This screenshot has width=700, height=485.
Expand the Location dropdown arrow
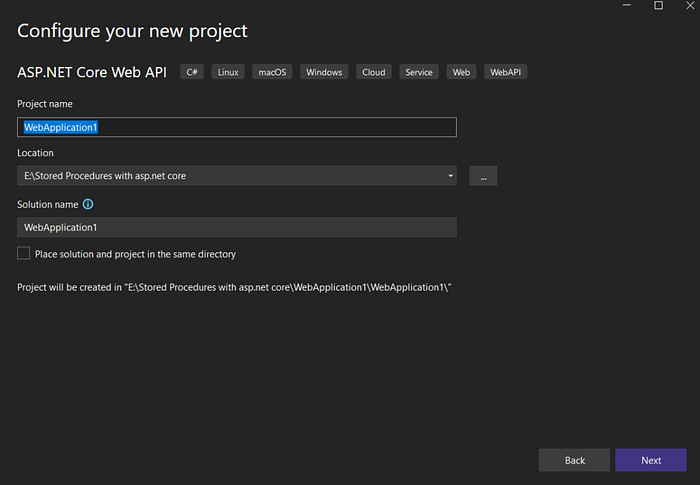[450, 176]
